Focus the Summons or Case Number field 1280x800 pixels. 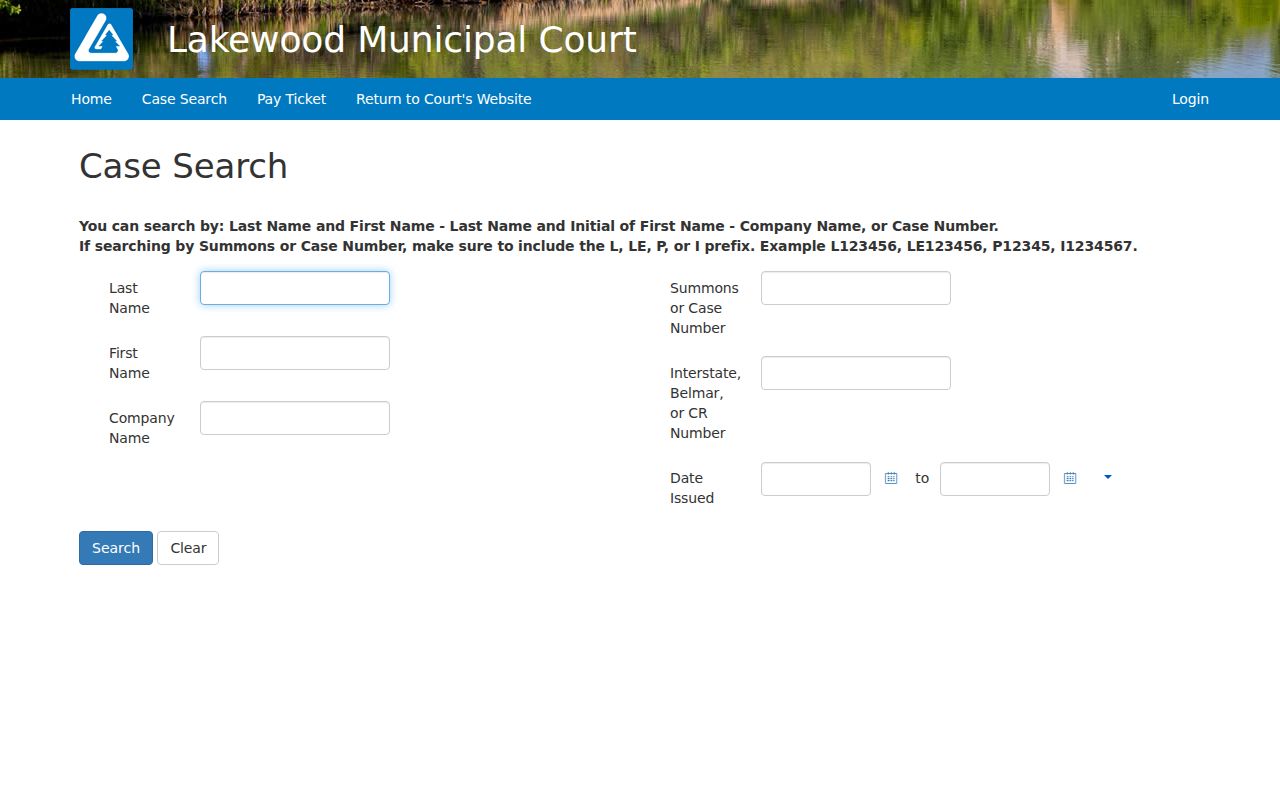click(x=856, y=288)
